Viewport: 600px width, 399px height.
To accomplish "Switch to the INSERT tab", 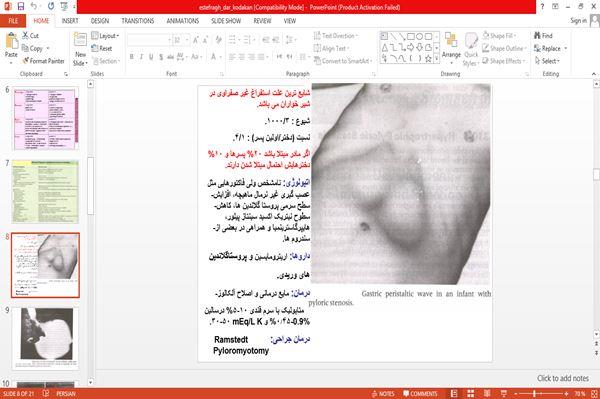I will (x=70, y=21).
